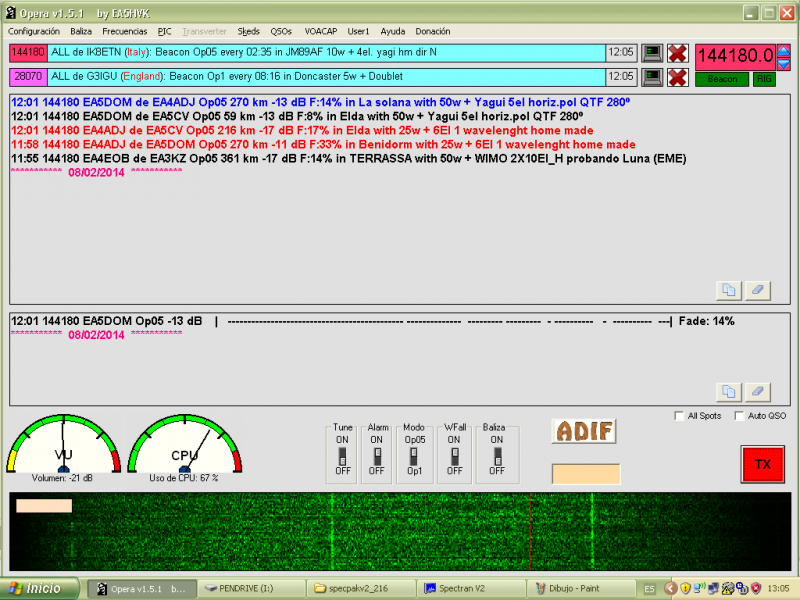The width and height of the screenshot is (800, 600).
Task: Expand hidden system tray icons arrow
Action: [x=670, y=589]
